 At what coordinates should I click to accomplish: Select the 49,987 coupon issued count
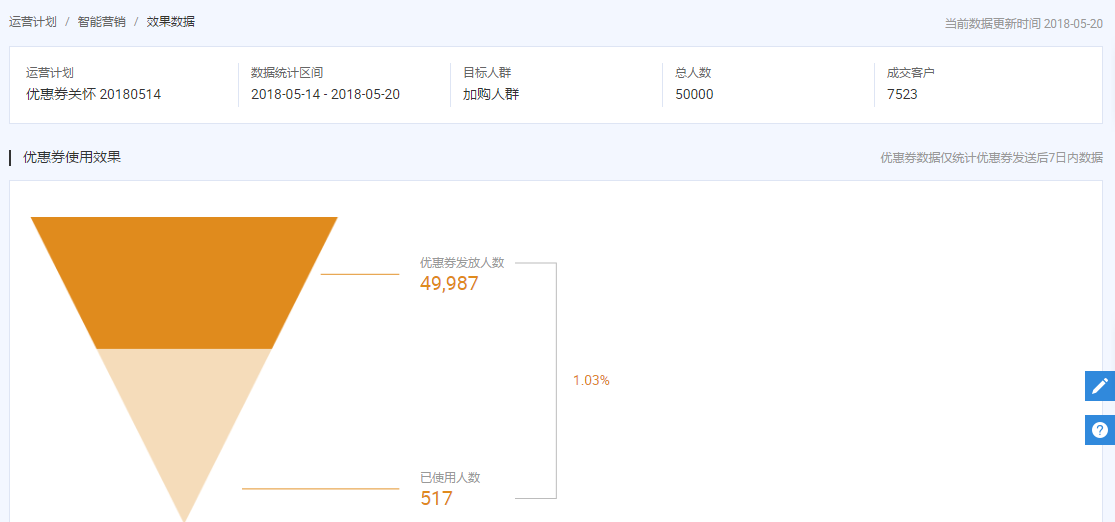449,284
